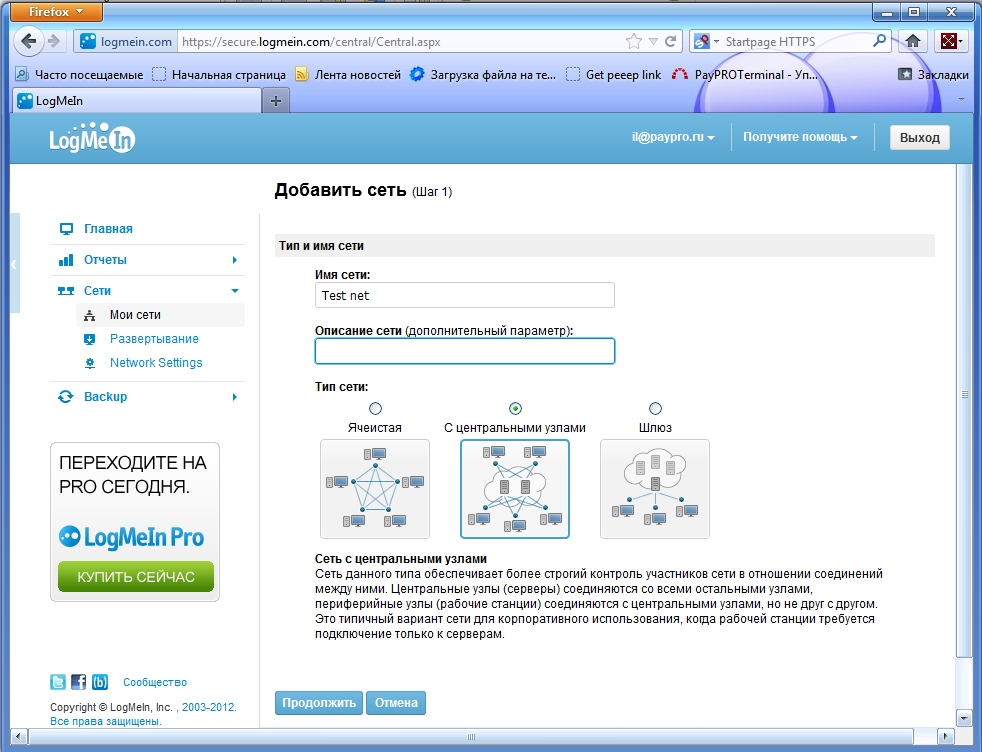Click the LogMeIn logo in the header

tap(92, 140)
